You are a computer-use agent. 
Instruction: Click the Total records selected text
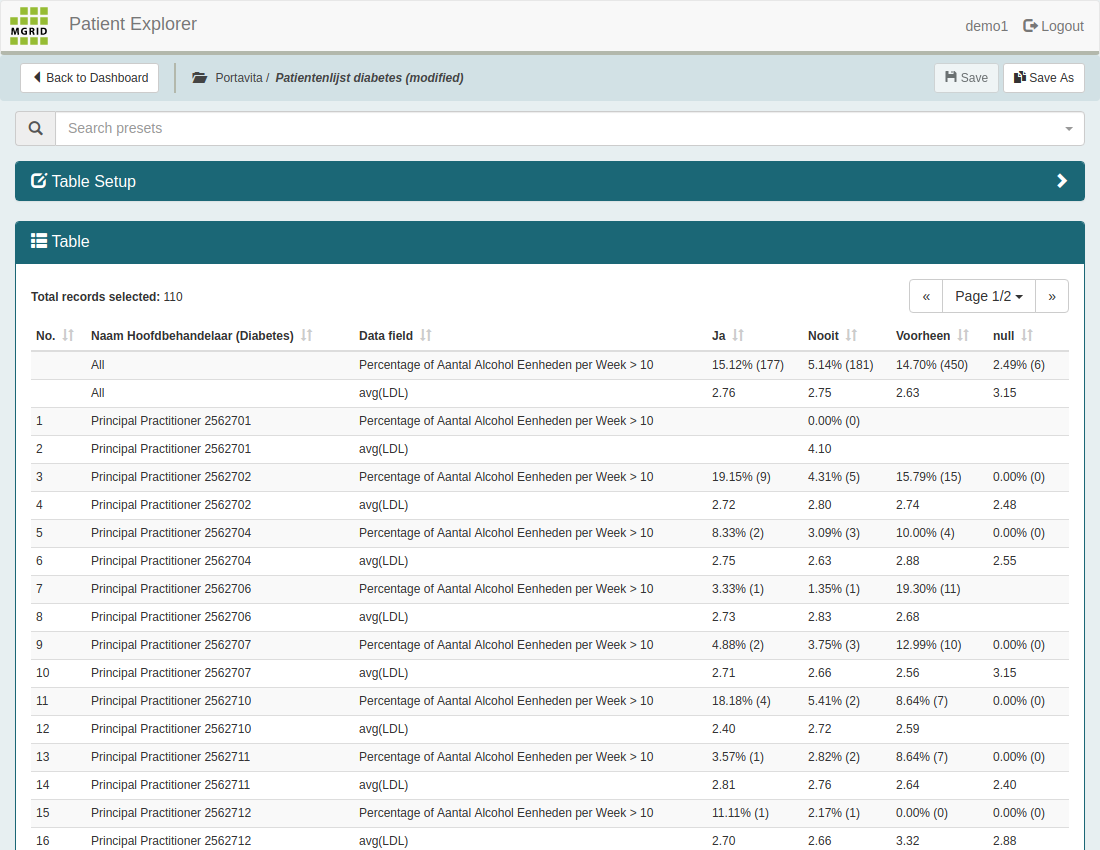pyautogui.click(x=107, y=297)
